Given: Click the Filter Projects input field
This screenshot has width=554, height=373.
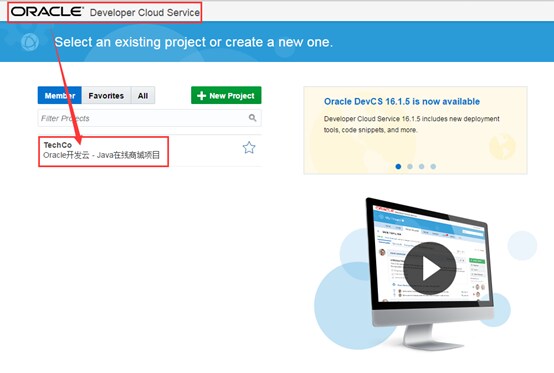Looking at the screenshot, I should pos(149,118).
